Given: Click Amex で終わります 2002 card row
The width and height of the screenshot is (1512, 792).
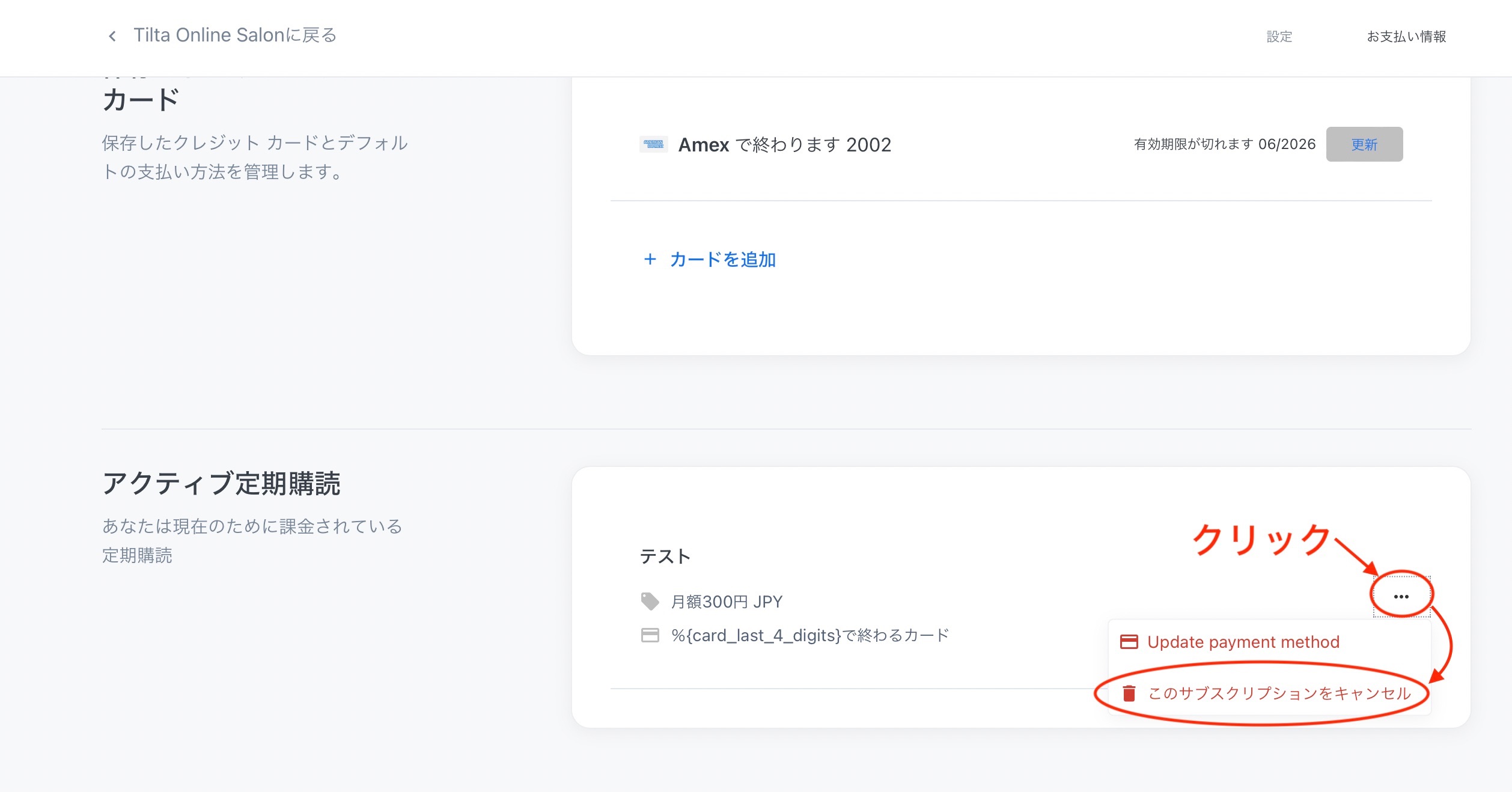Looking at the screenshot, I should (x=784, y=145).
